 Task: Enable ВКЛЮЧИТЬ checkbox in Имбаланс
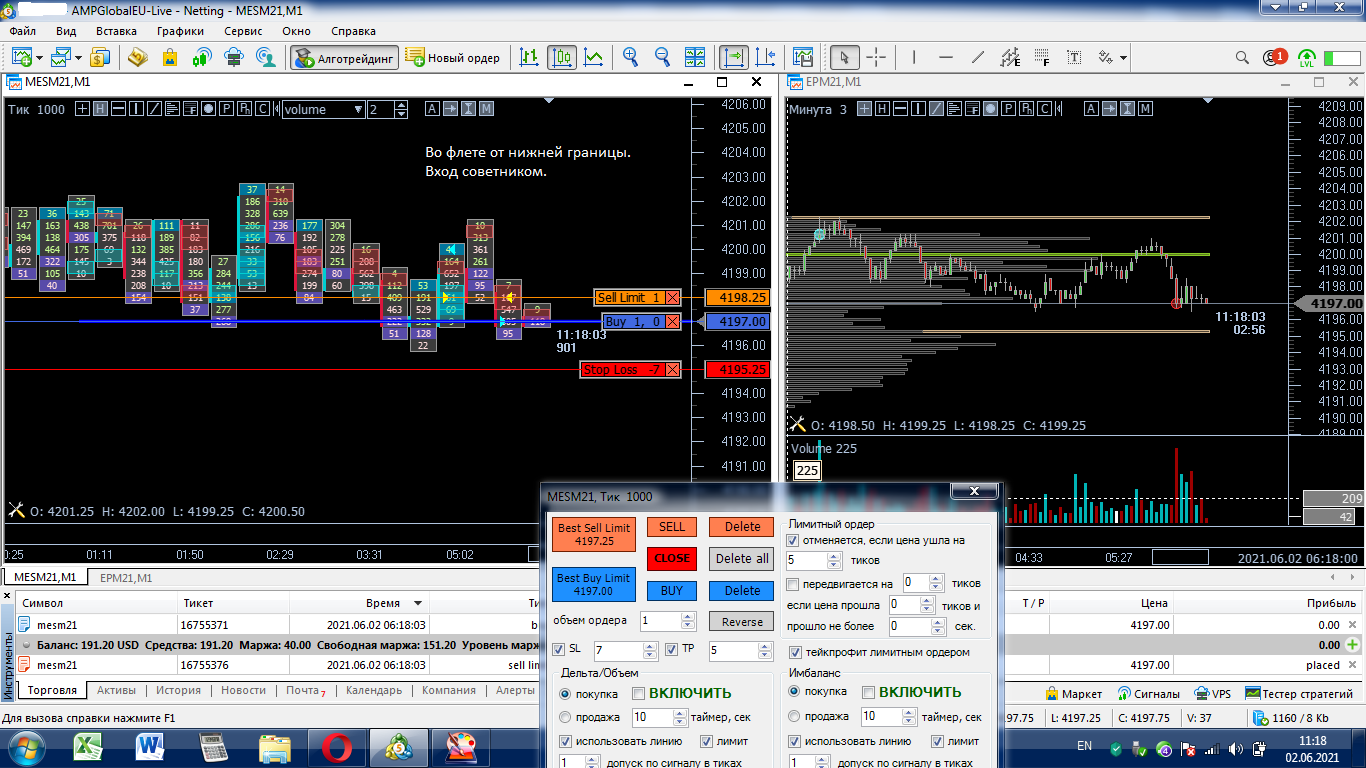tap(868, 692)
